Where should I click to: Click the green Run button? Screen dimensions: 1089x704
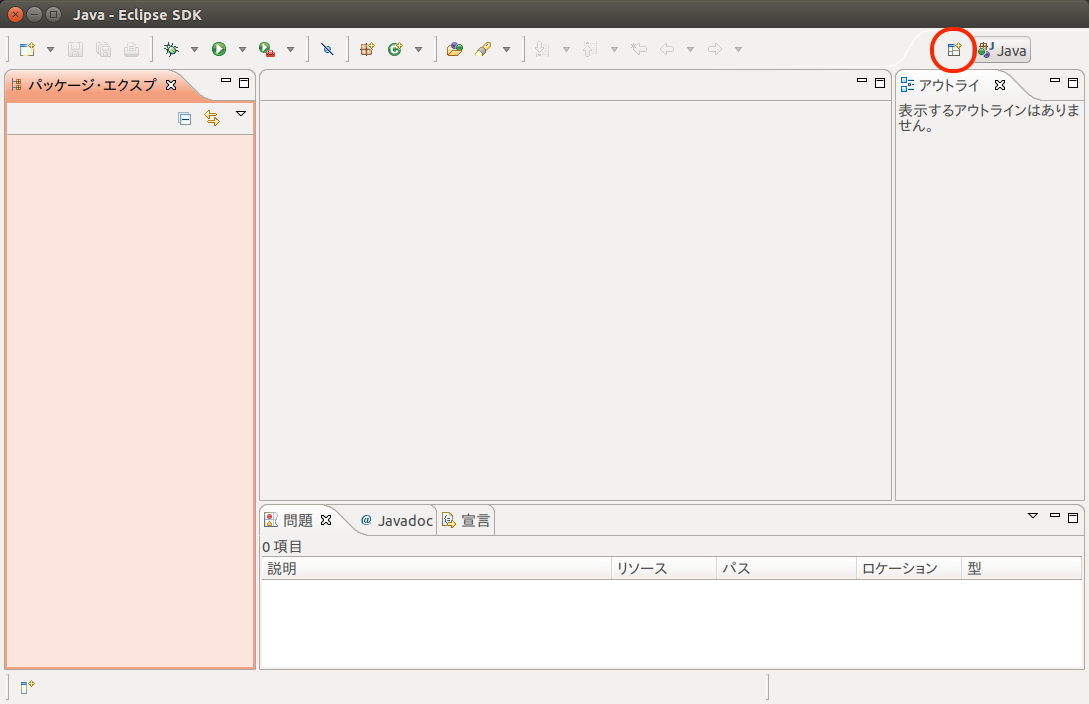219,49
